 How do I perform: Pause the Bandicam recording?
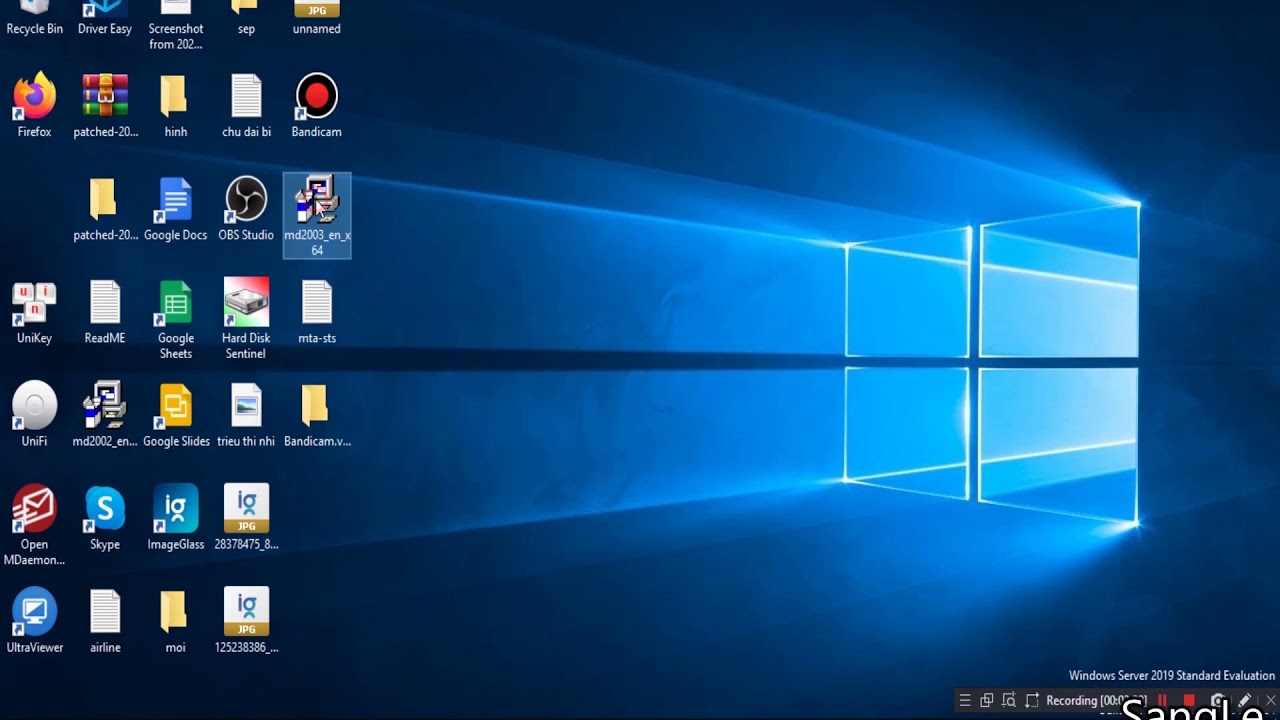point(1163,701)
